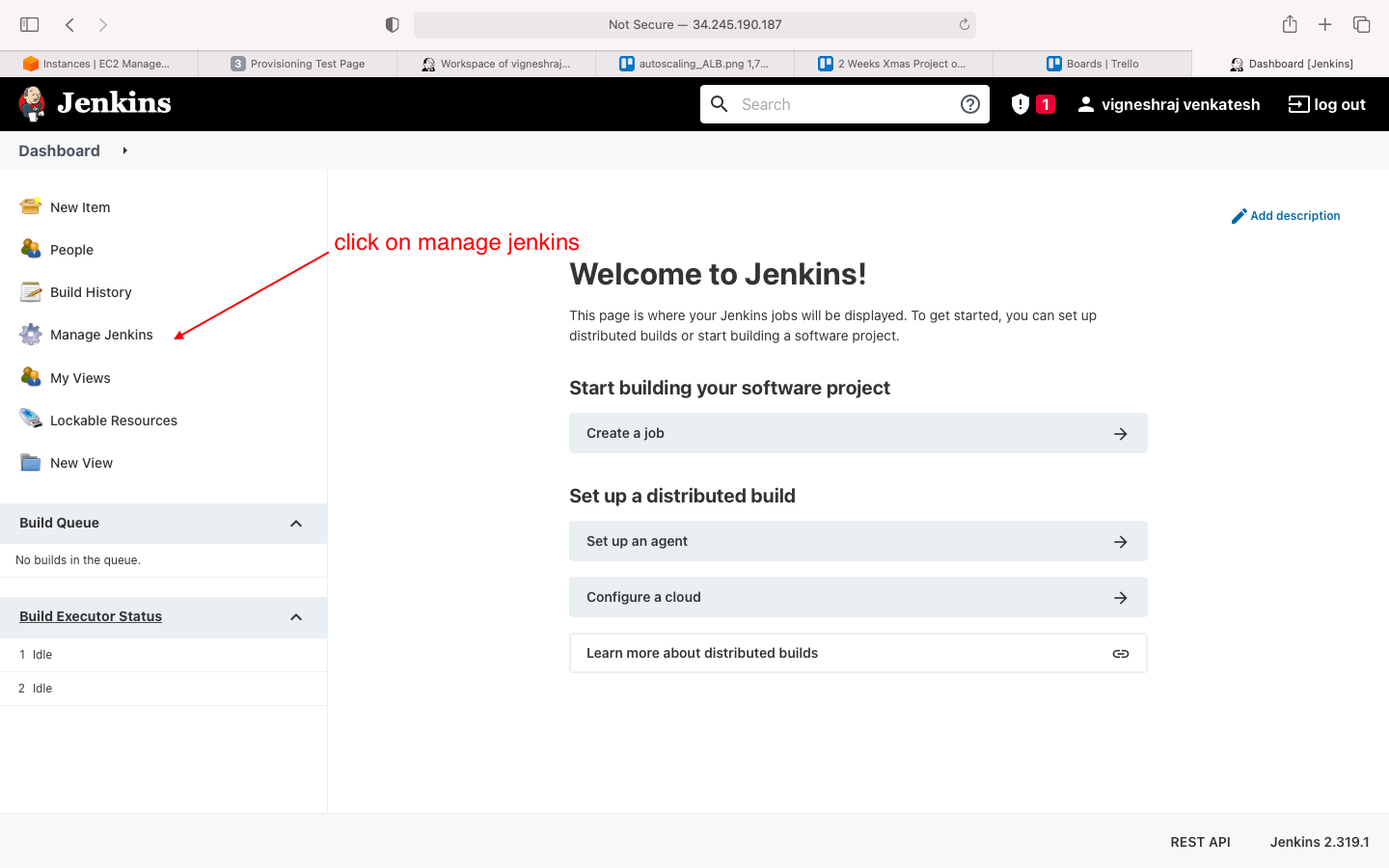Image resolution: width=1389 pixels, height=868 pixels.
Task: Click the Set up an agent button
Action: tap(858, 541)
